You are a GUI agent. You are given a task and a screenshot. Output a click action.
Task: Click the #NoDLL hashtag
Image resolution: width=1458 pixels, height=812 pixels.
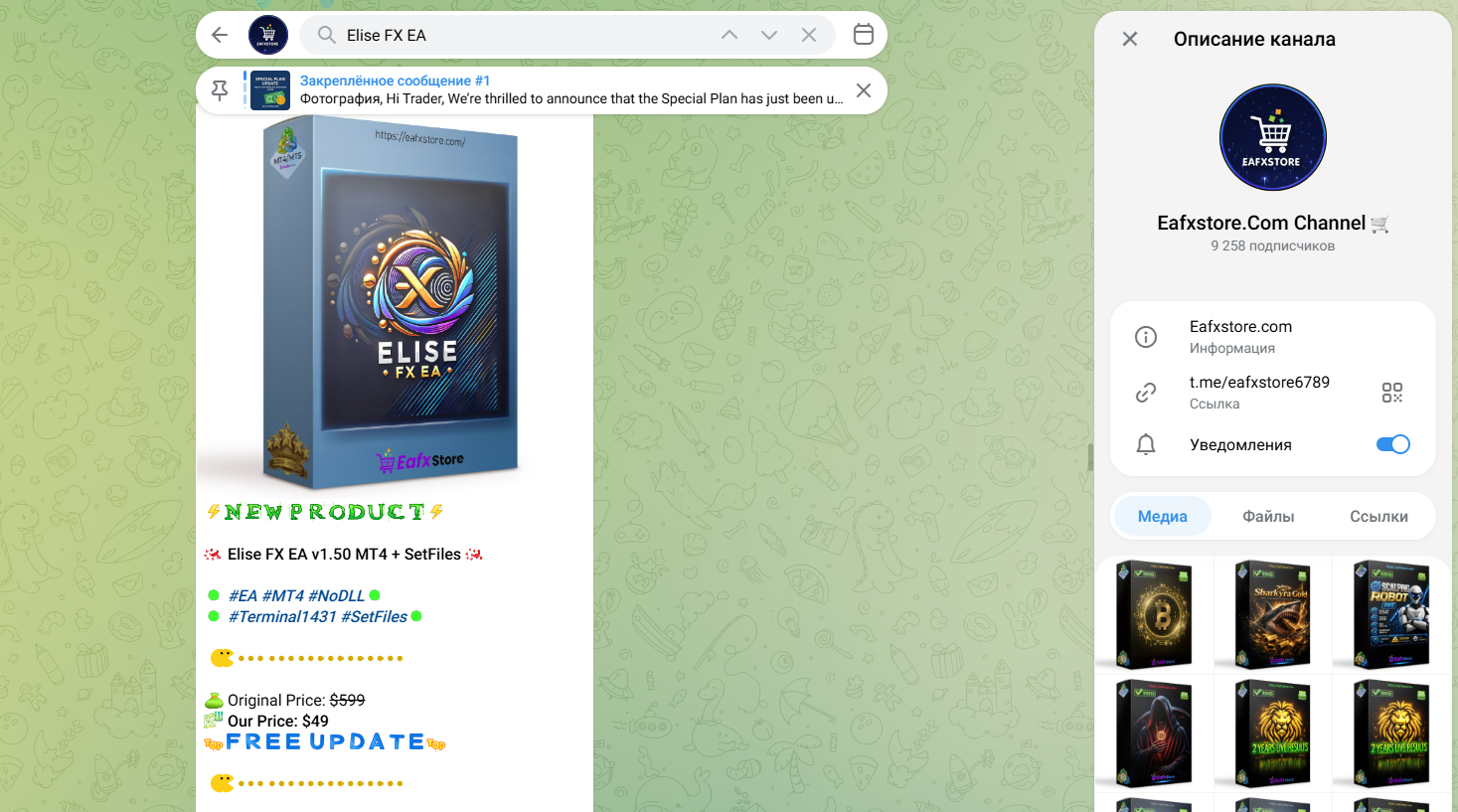[x=337, y=595]
